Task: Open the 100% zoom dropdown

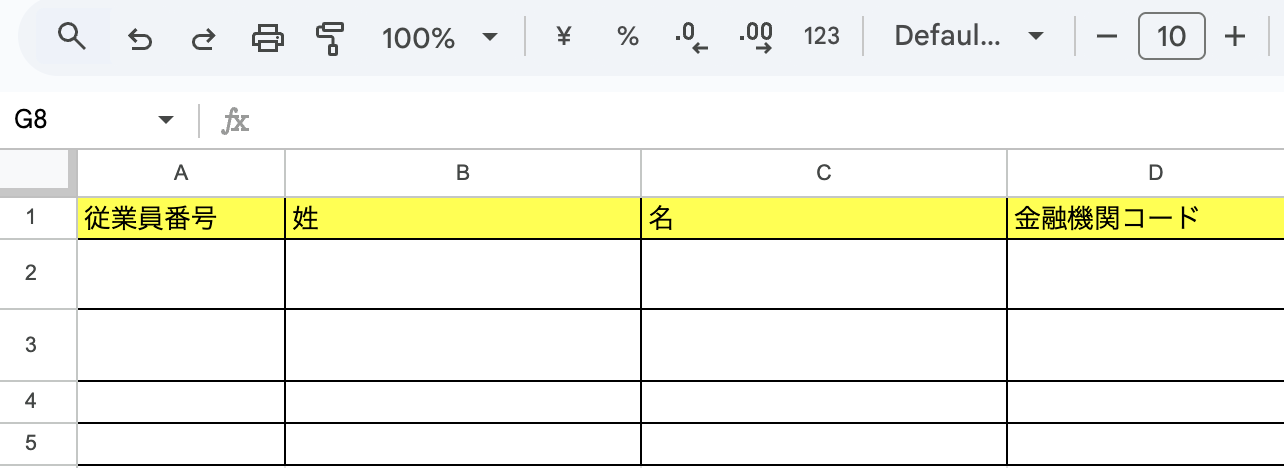Action: 439,38
